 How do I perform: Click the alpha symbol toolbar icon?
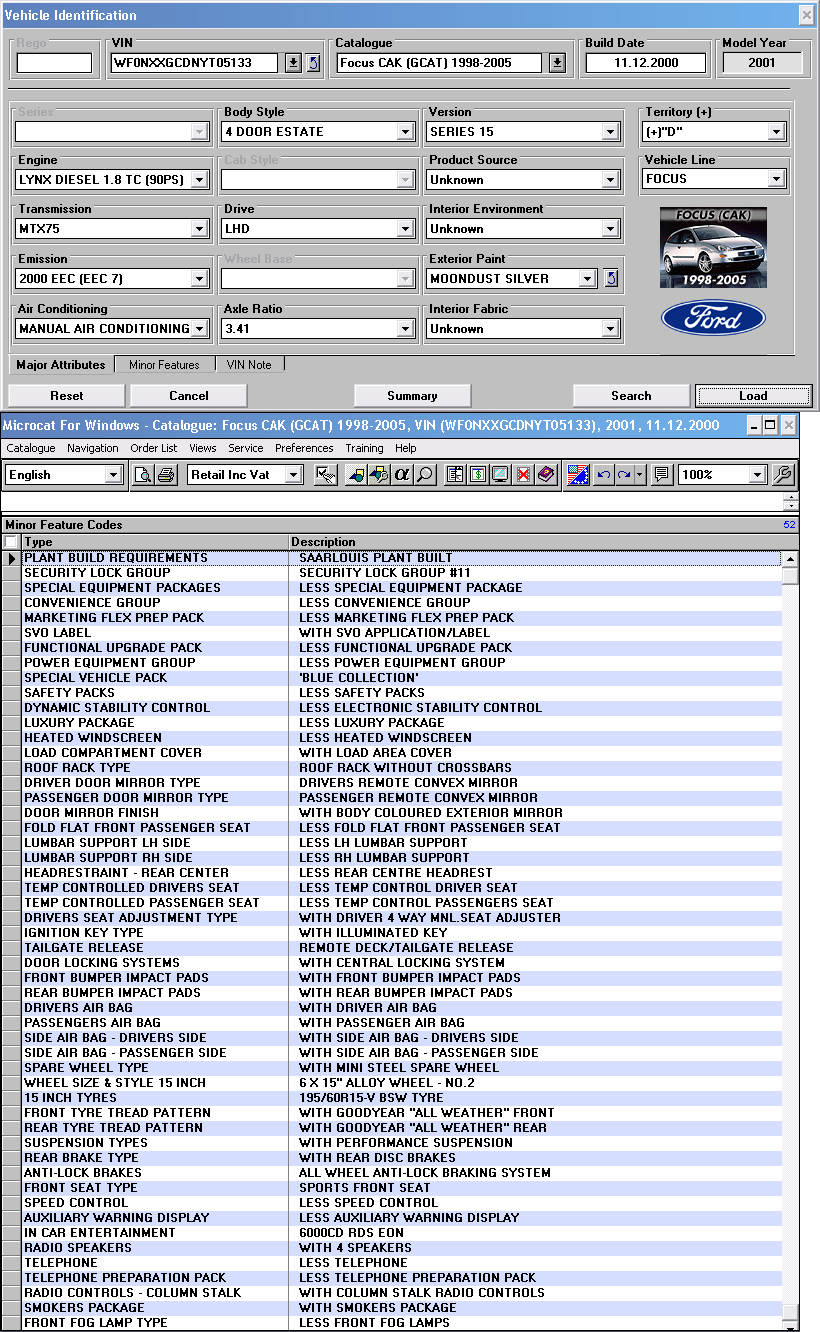(x=403, y=475)
